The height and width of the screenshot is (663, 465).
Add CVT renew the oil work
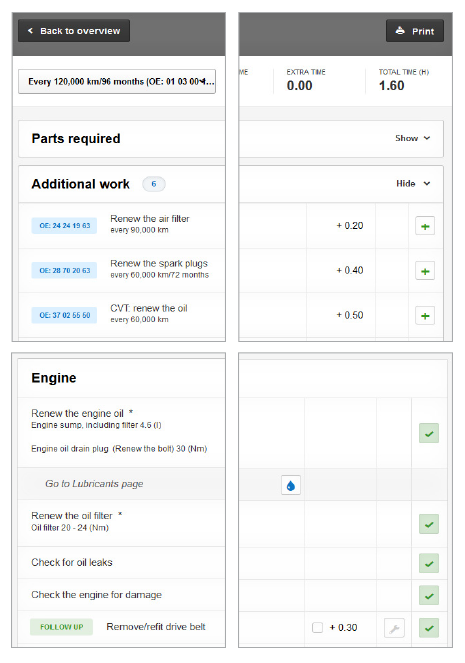[425, 316]
